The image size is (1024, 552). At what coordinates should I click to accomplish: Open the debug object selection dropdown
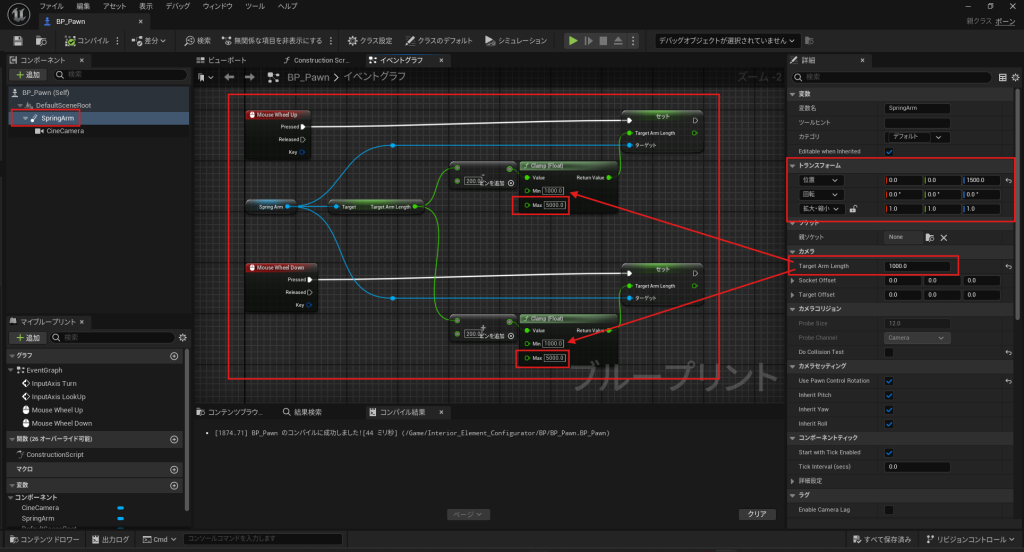click(727, 41)
